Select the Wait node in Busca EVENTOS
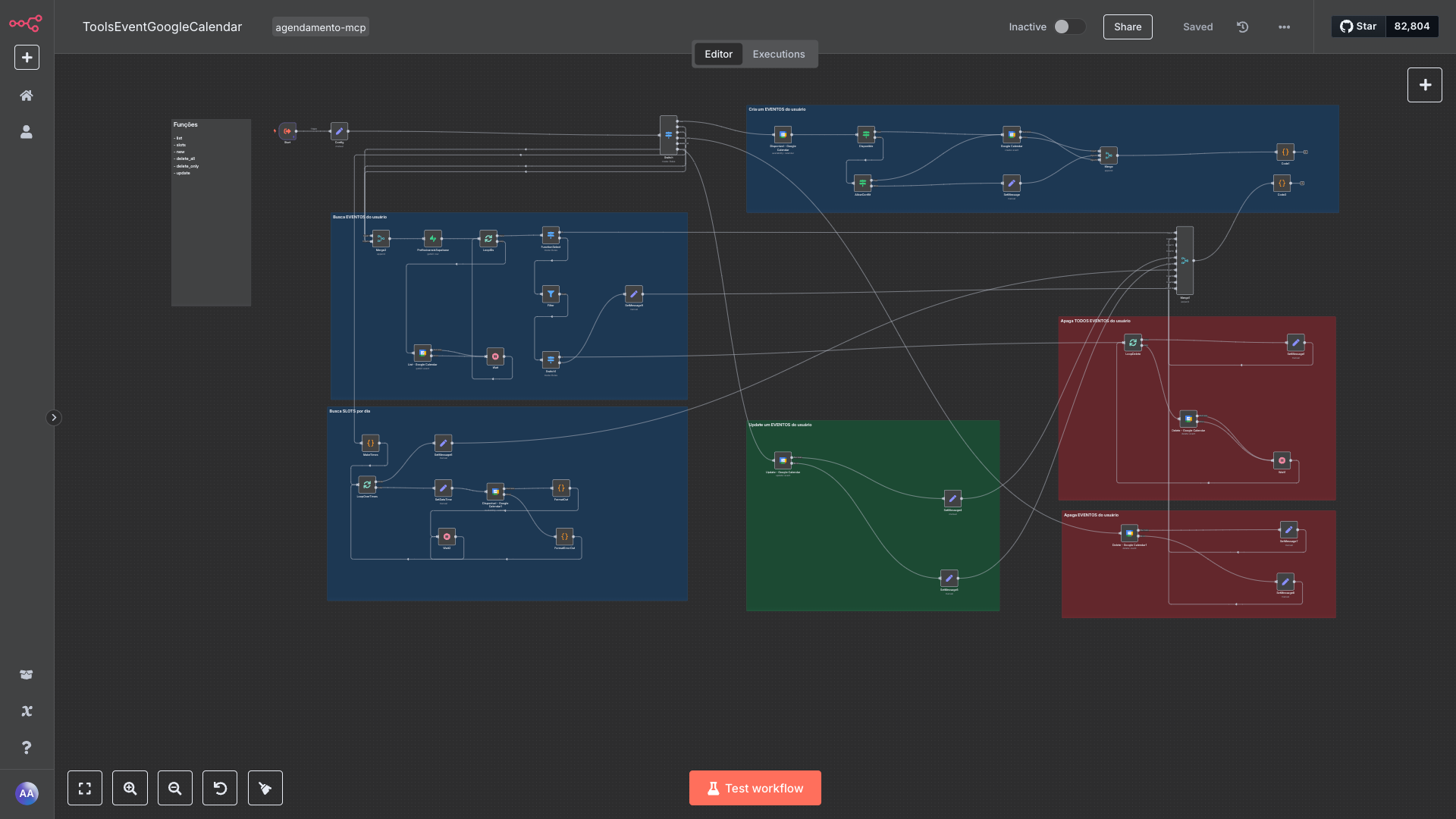Image resolution: width=1456 pixels, height=819 pixels. (x=495, y=356)
